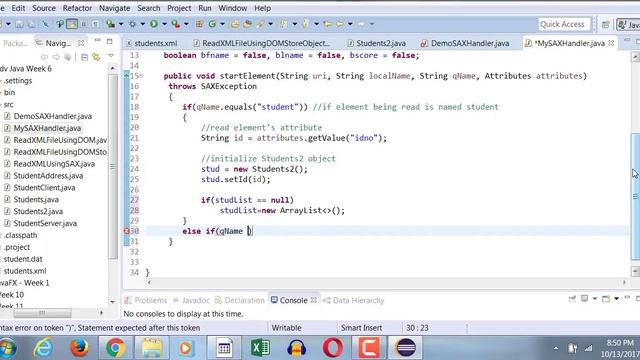
Task: Click the editor vertical scrollbar thumb
Action: click(x=636, y=197)
